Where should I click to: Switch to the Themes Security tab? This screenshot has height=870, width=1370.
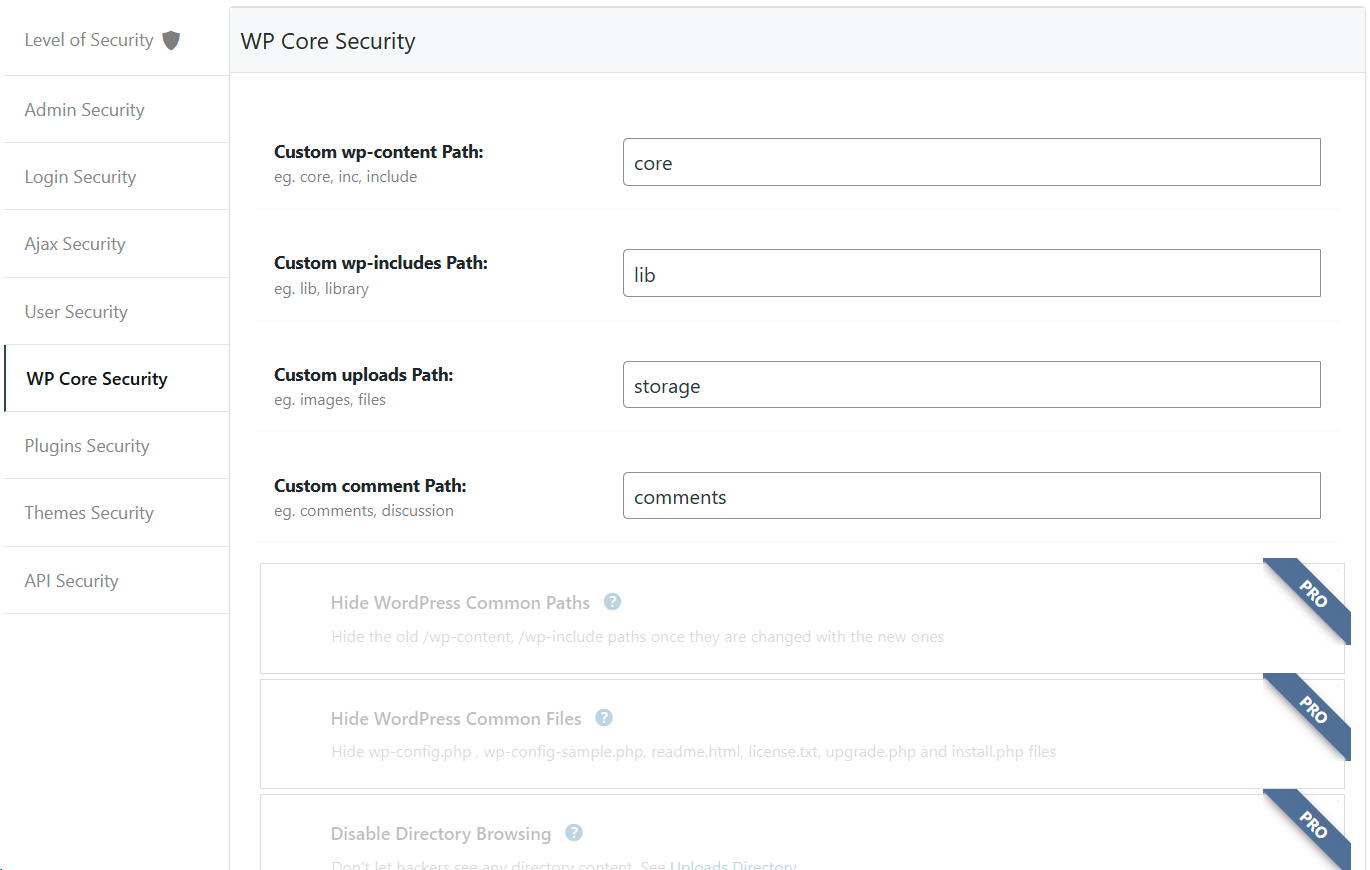click(116, 513)
